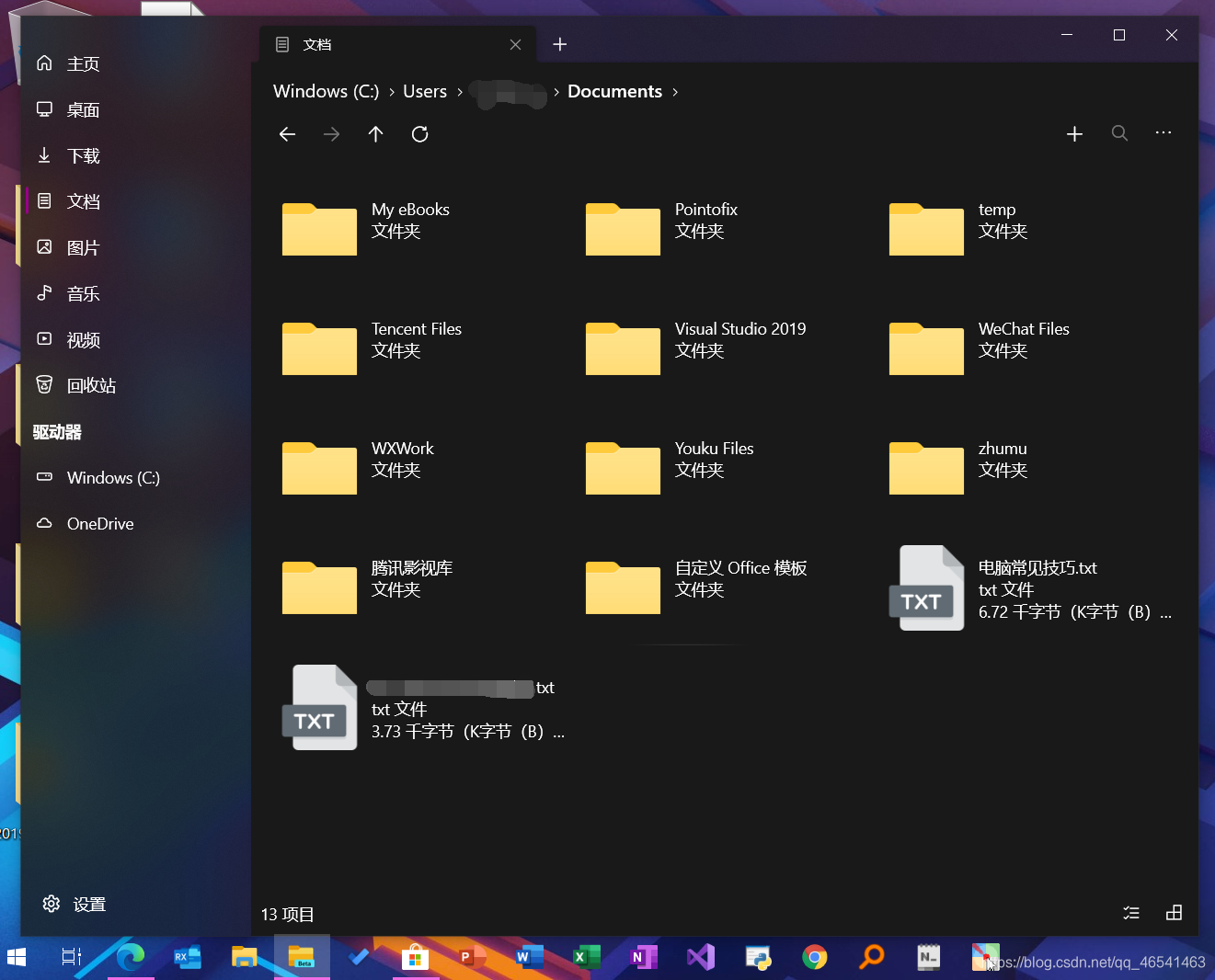This screenshot has width=1215, height=980.
Task: Create new item with the plus icon
Action: tap(1074, 133)
